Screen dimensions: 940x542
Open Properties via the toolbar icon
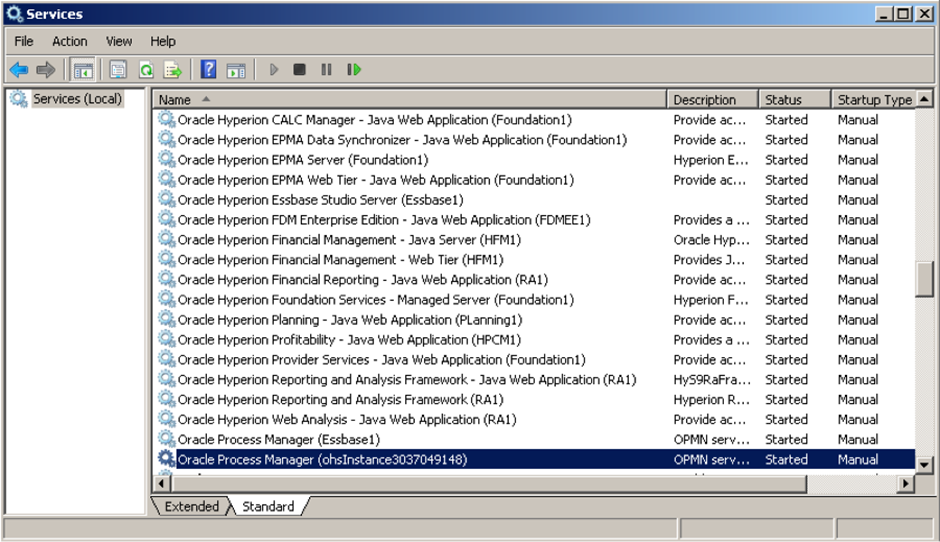pyautogui.click(x=119, y=70)
